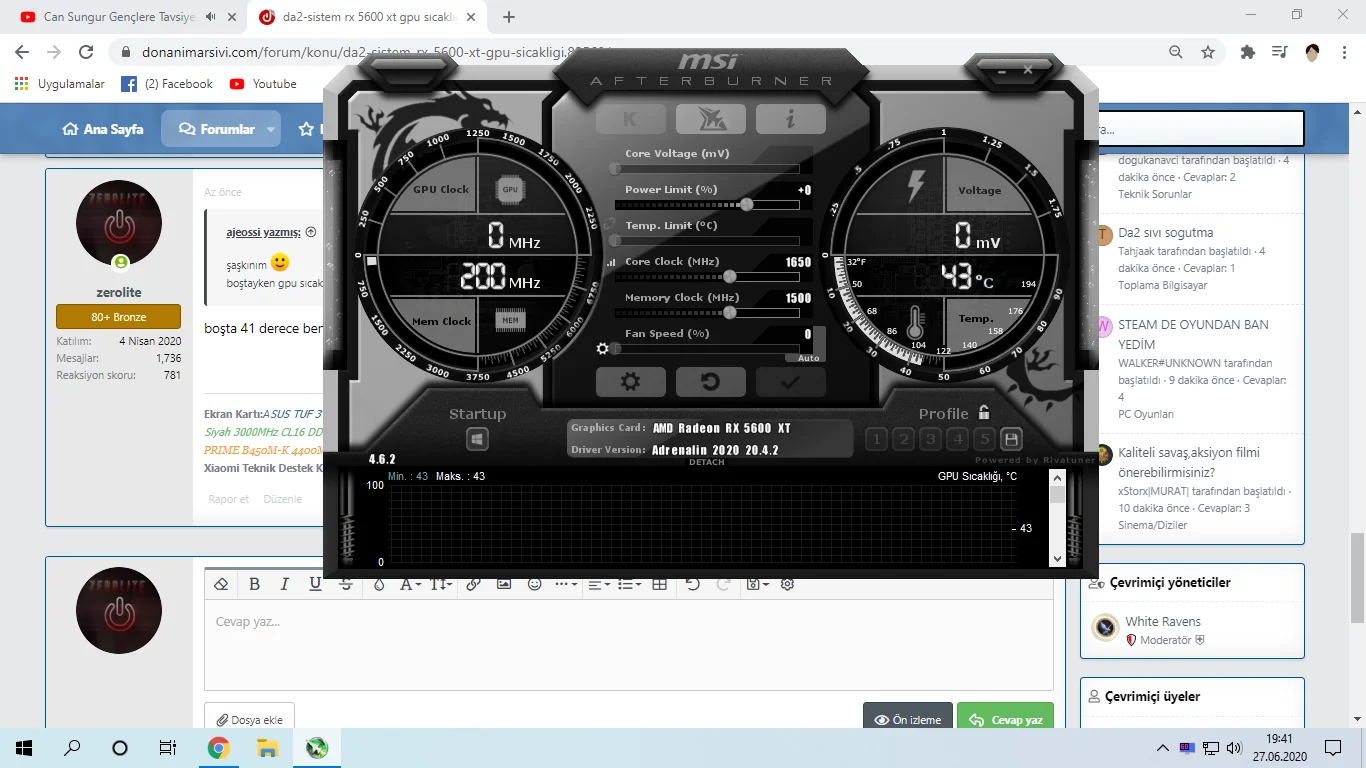Image resolution: width=1366 pixels, height=768 pixels.
Task: Open the text color droplet picker
Action: [x=379, y=584]
